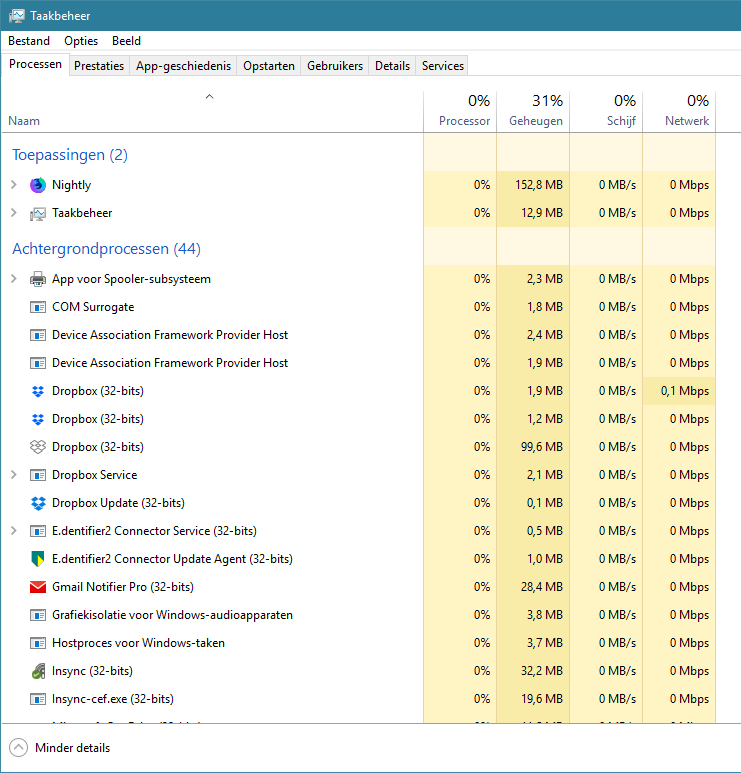Click the Gmail Notifier Pro envelope icon
This screenshot has width=741, height=773.
tap(38, 587)
